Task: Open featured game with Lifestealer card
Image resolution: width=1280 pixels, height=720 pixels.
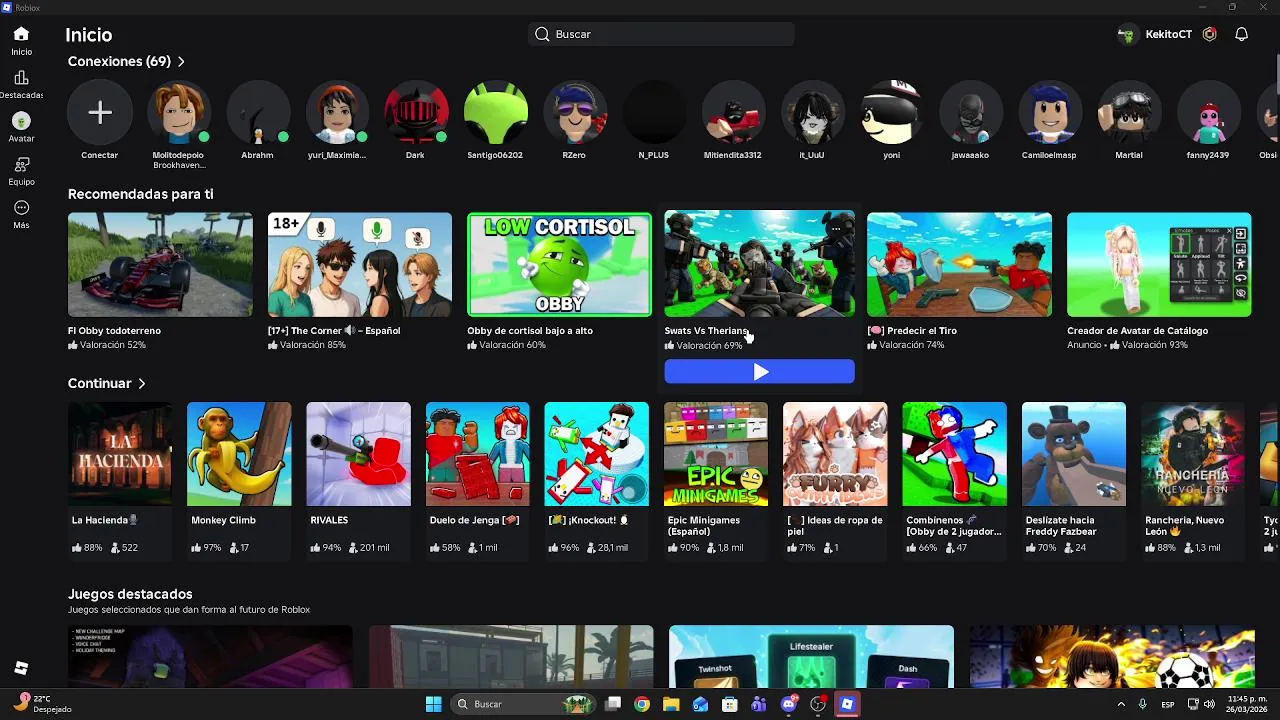Action: coord(811,657)
